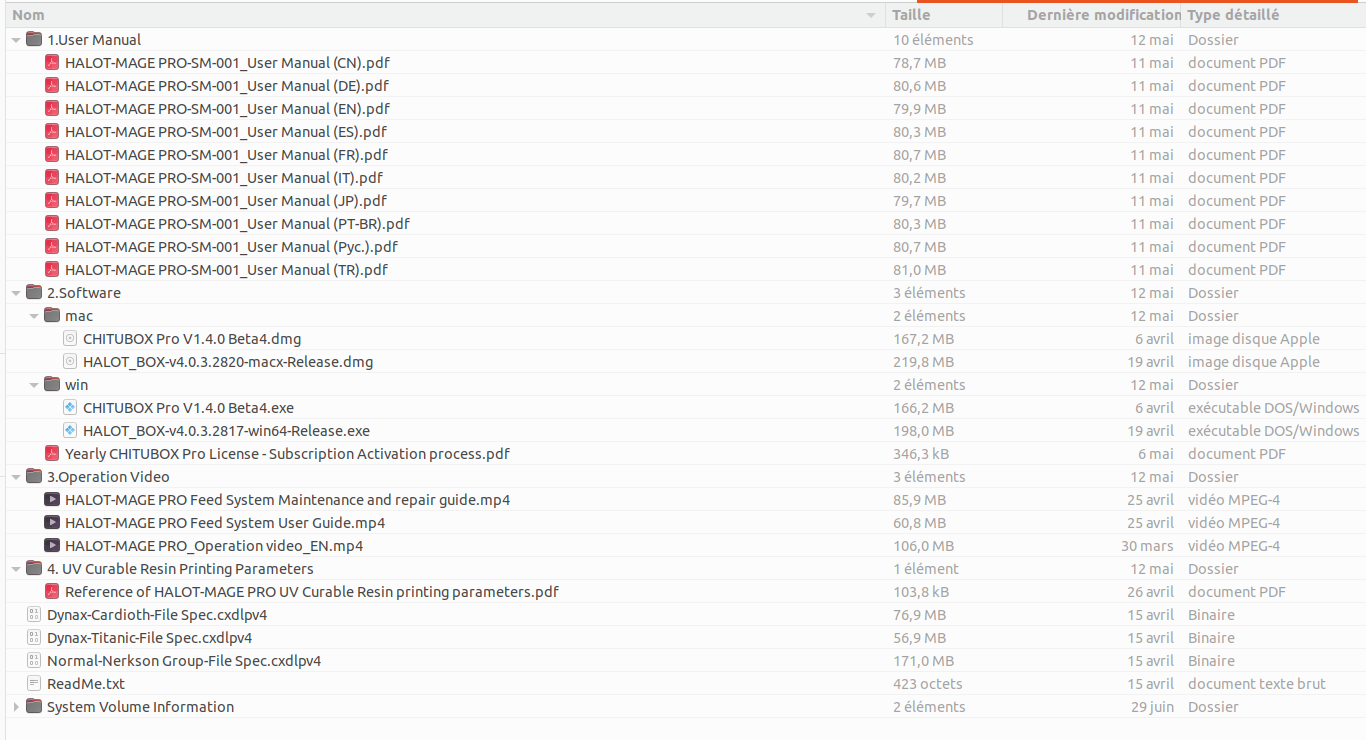The height and width of the screenshot is (740, 1366).
Task: Click the 1 élément count text
Action: (x=926, y=569)
